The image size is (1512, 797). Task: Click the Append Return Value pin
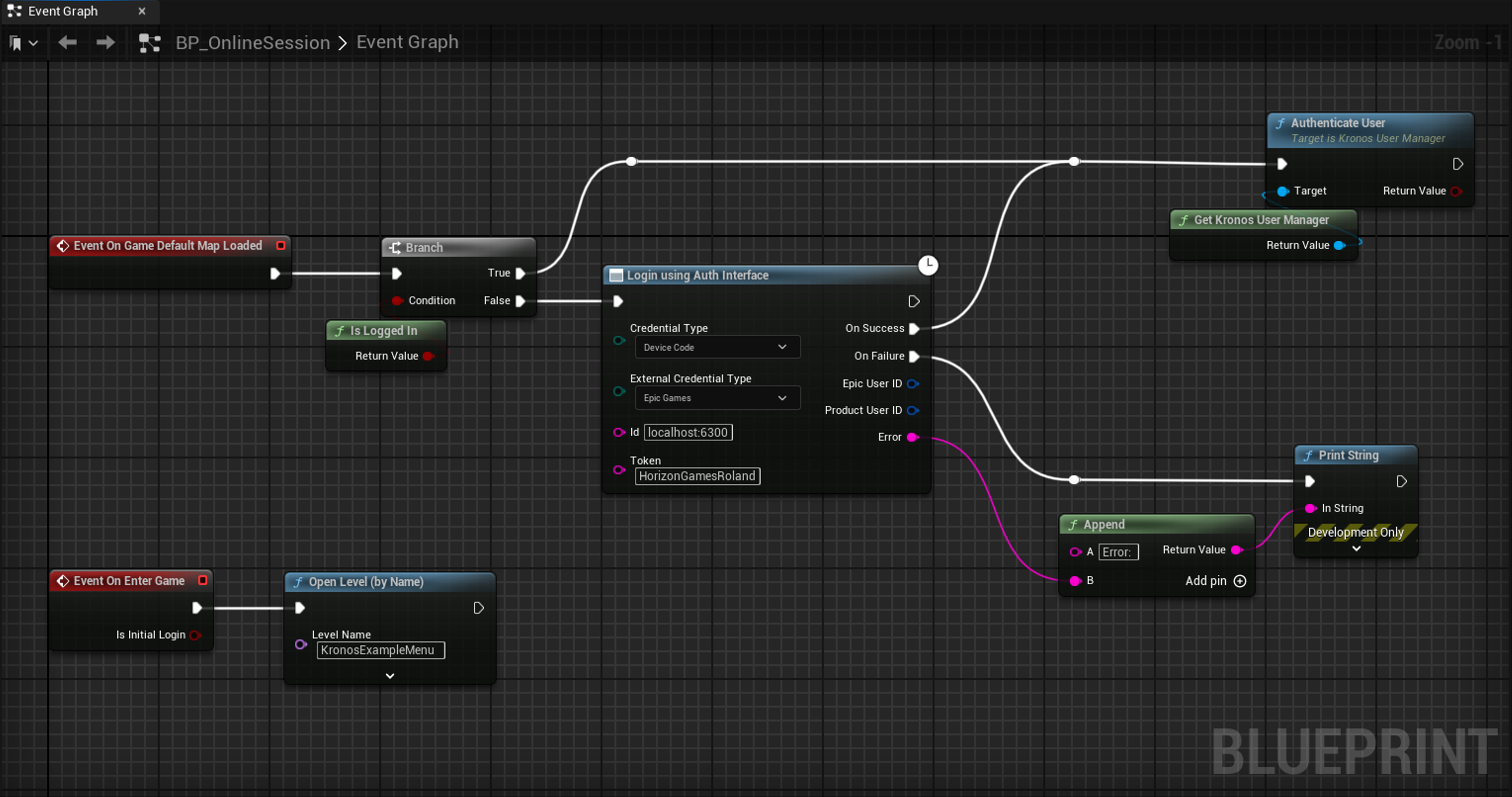(x=1237, y=550)
